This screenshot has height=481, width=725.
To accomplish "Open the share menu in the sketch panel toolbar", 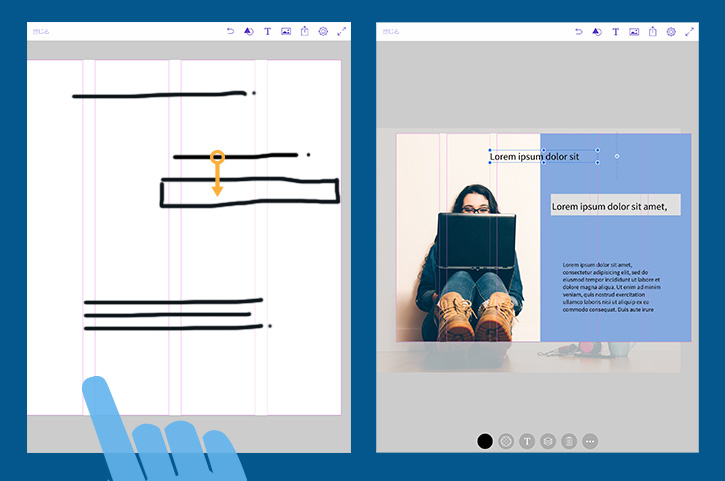I will [x=305, y=31].
